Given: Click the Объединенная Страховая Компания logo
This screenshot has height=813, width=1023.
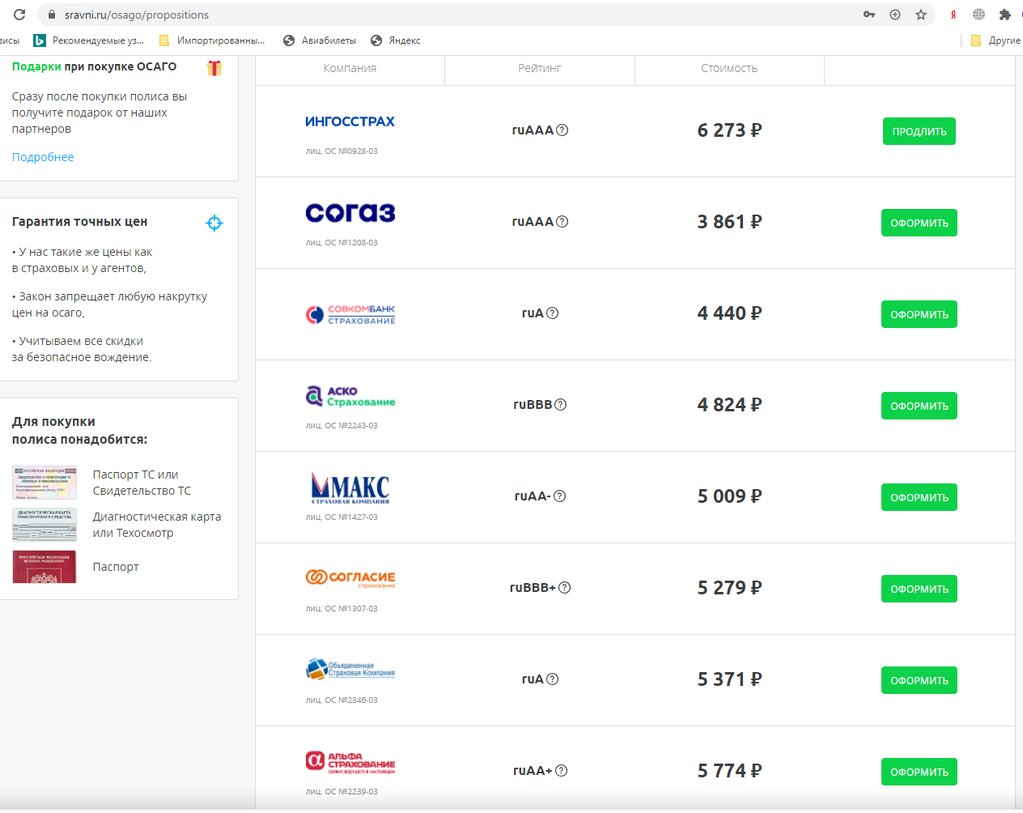Looking at the screenshot, I should [x=350, y=669].
